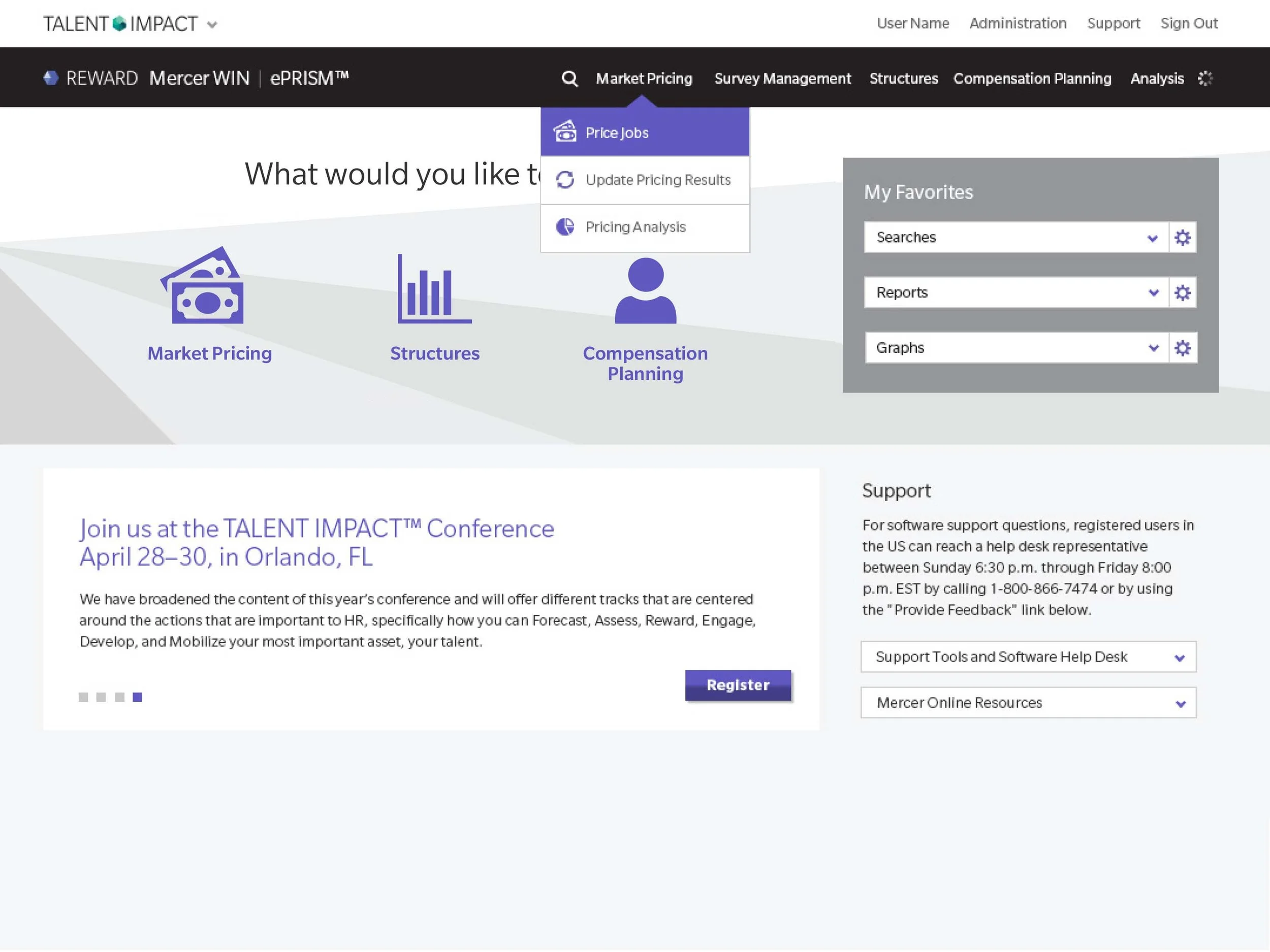Open the Reports favorites dropdown

point(1016,292)
